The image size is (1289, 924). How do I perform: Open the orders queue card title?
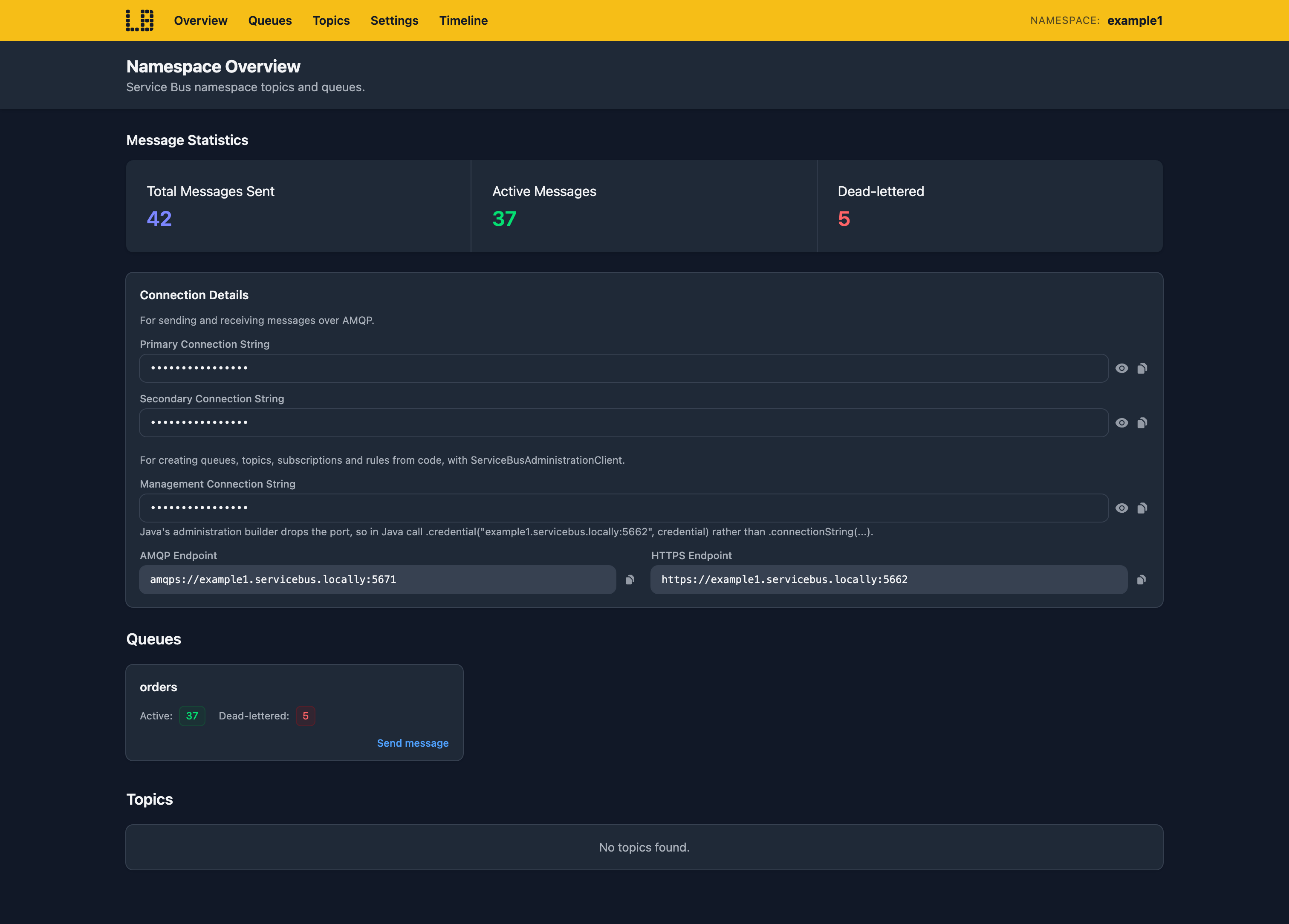click(x=159, y=687)
